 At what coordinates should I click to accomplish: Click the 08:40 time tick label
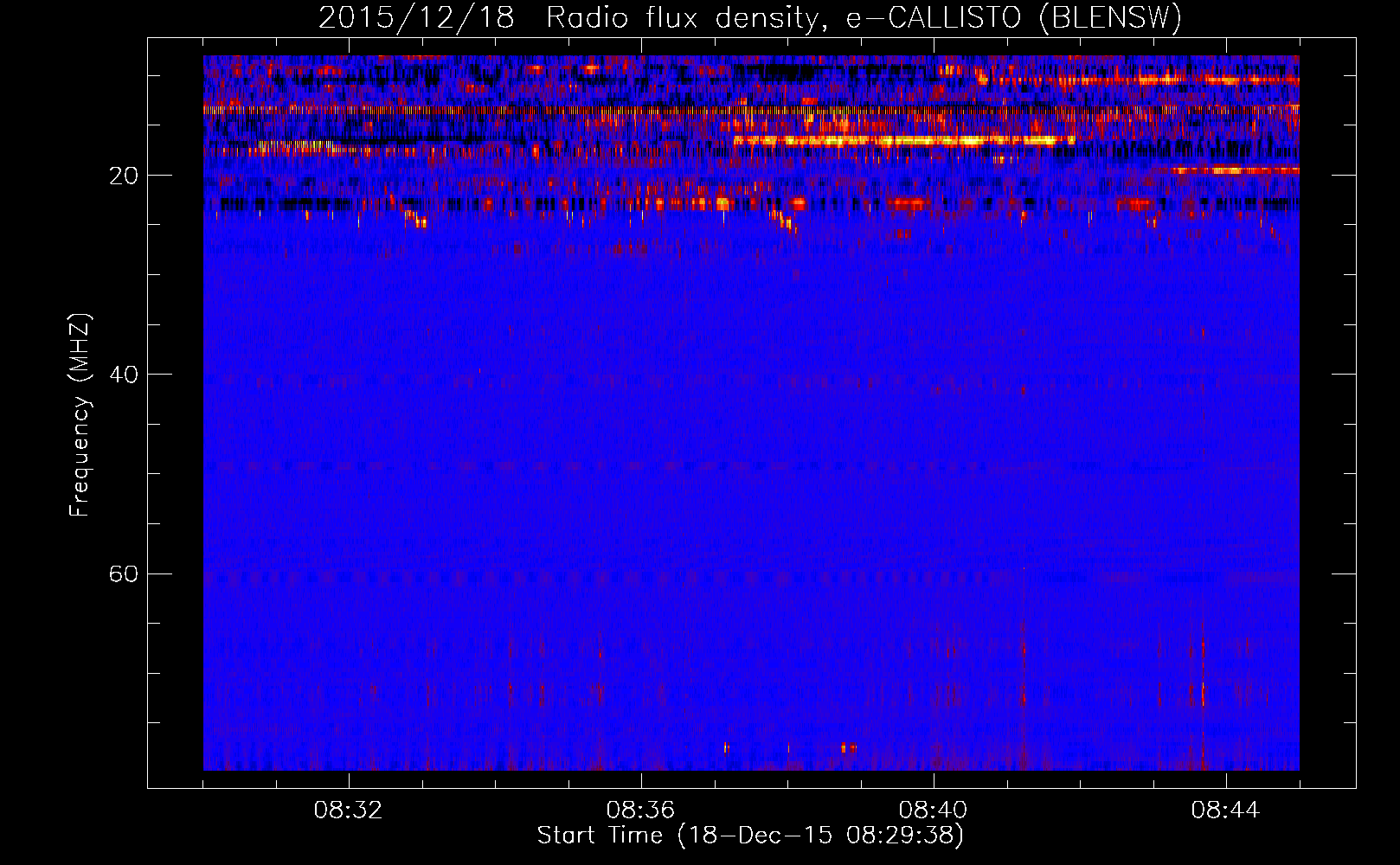point(934,811)
